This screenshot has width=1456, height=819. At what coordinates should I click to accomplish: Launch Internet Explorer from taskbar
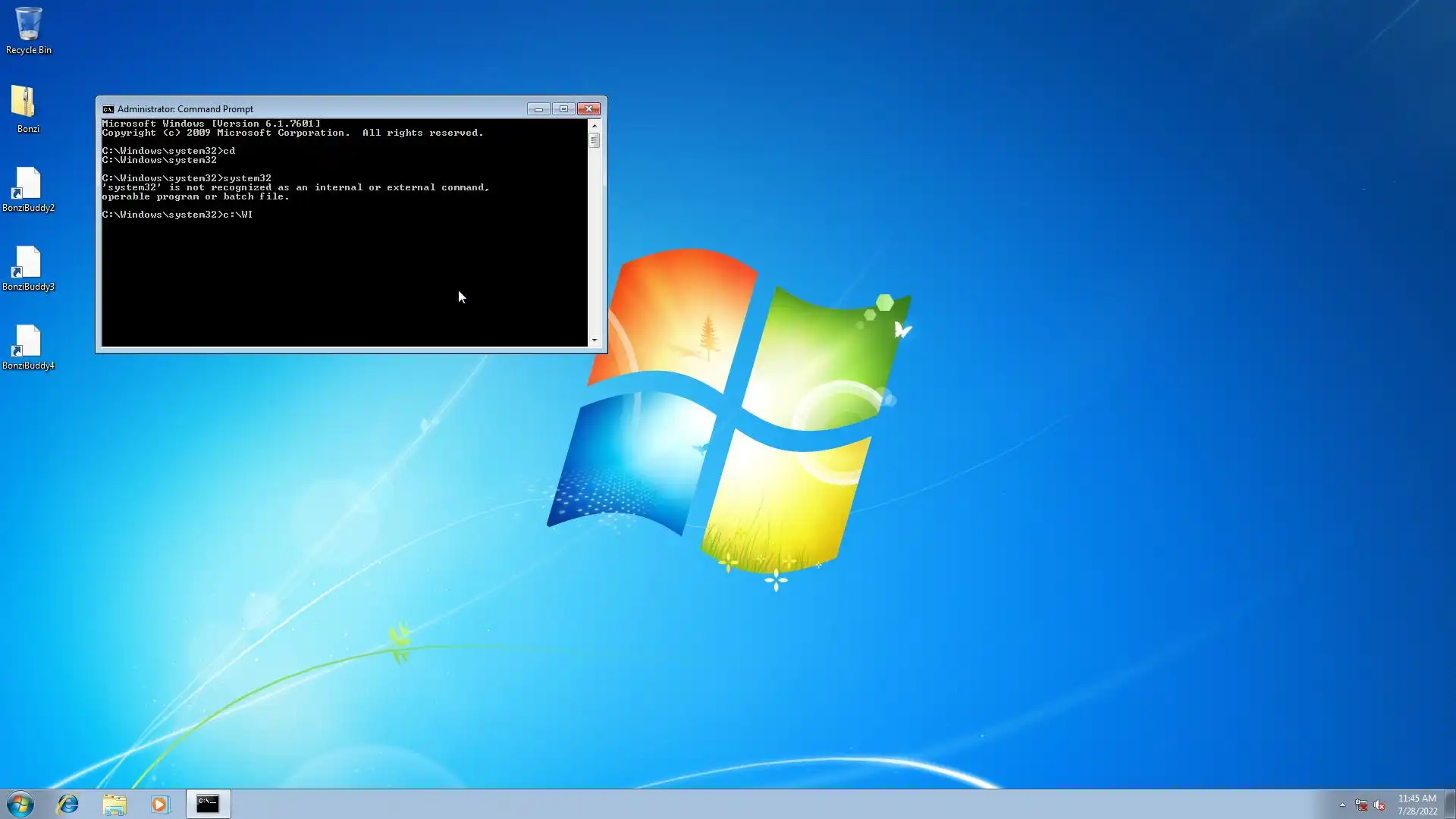pos(68,804)
